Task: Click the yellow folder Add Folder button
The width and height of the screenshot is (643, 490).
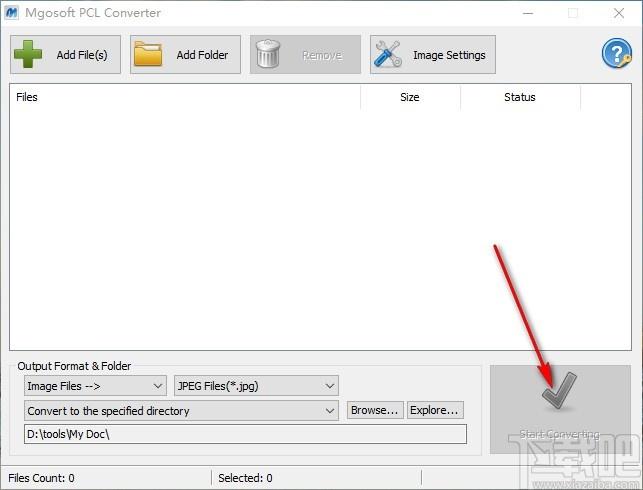Action: tap(185, 55)
